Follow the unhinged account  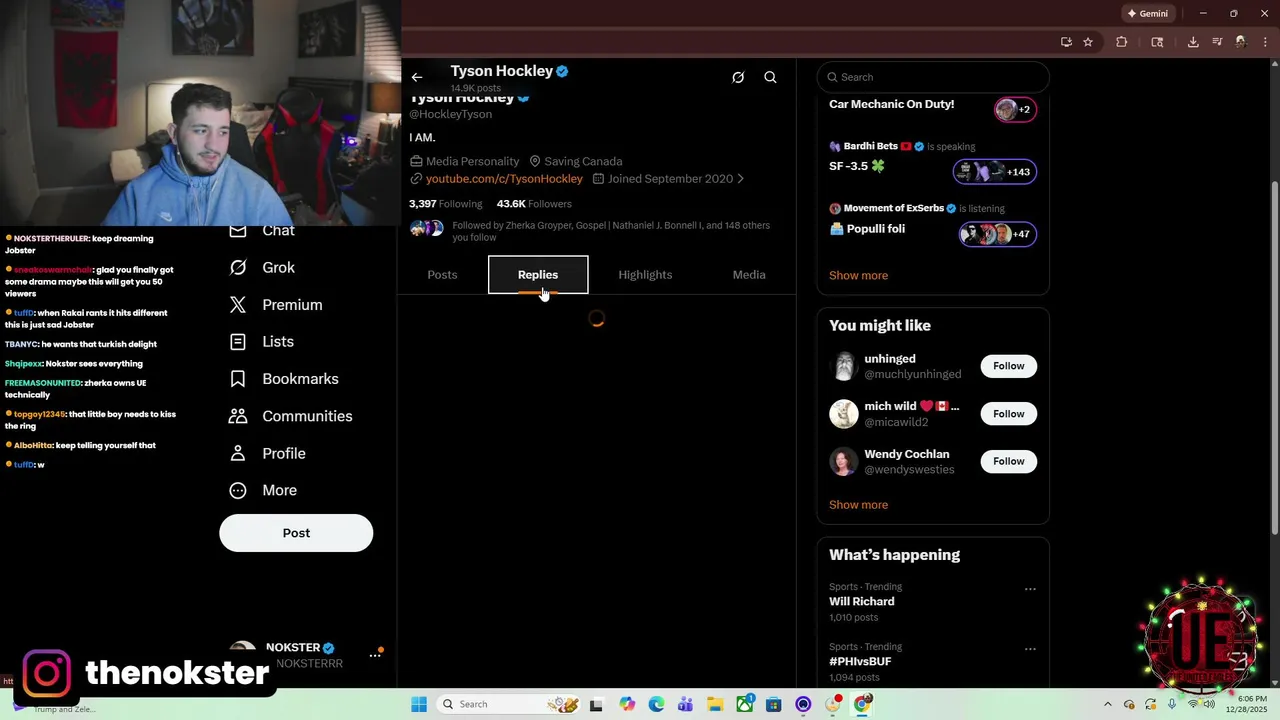(x=1008, y=366)
